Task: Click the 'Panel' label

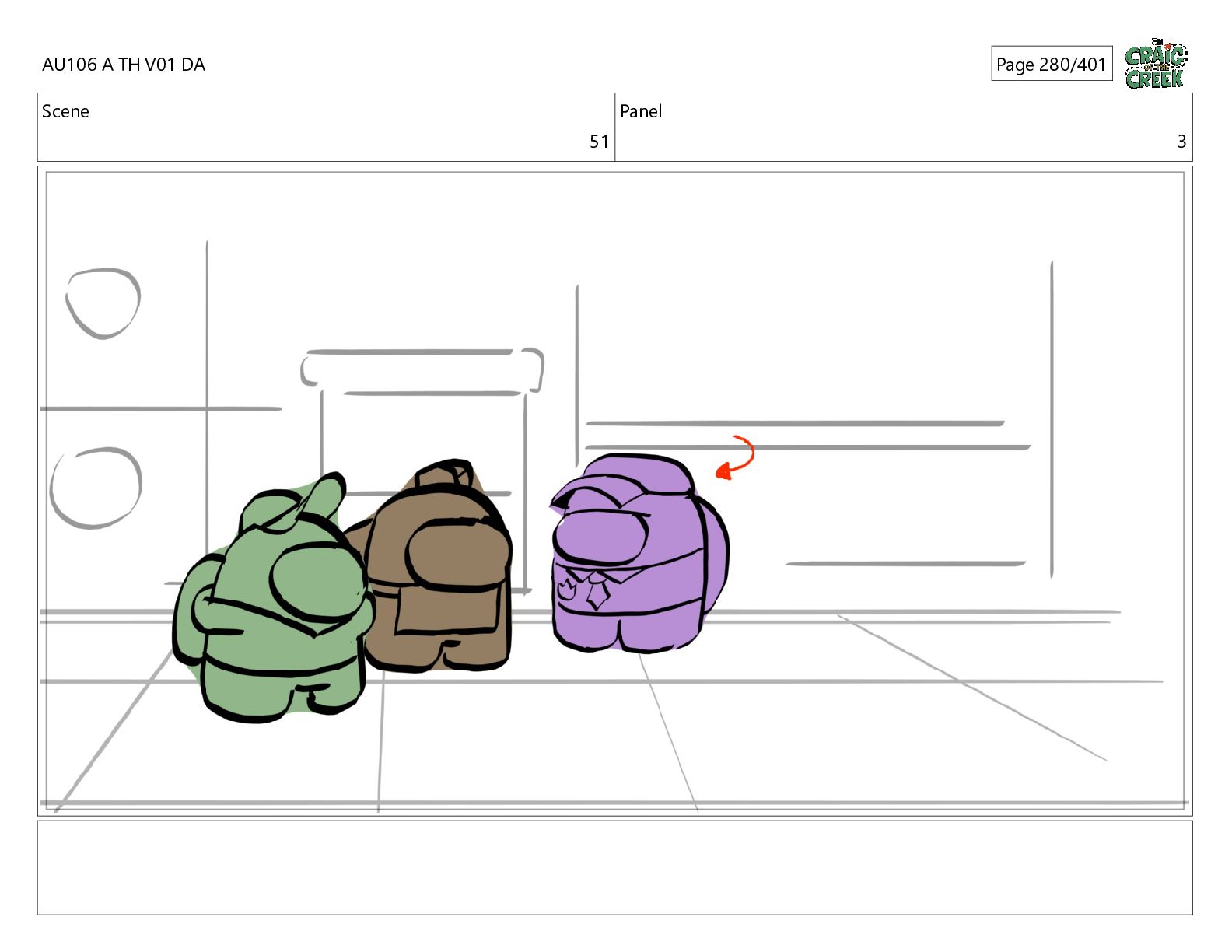Action: click(641, 111)
